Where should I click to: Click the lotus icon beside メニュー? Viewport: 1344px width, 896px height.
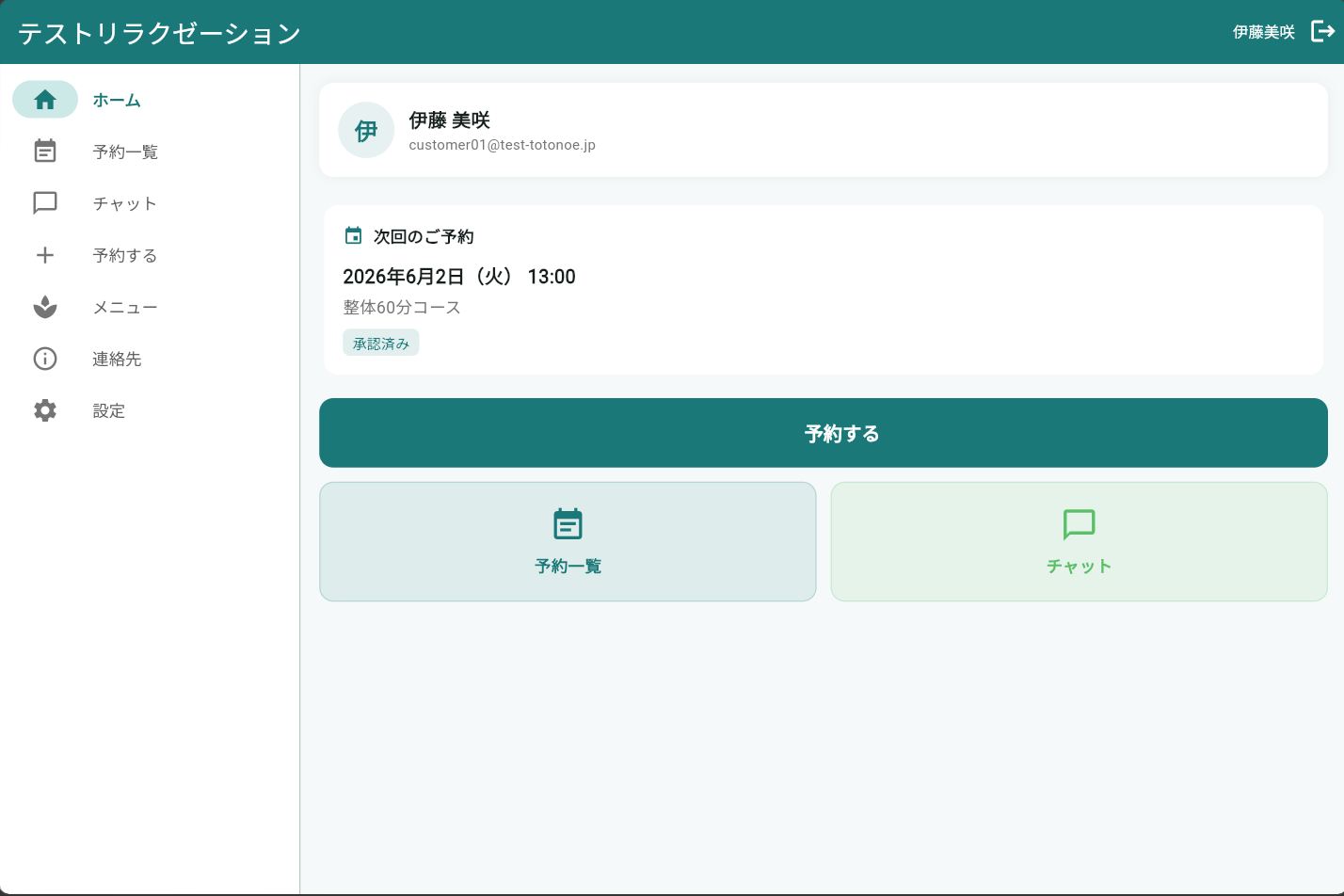click(x=45, y=307)
